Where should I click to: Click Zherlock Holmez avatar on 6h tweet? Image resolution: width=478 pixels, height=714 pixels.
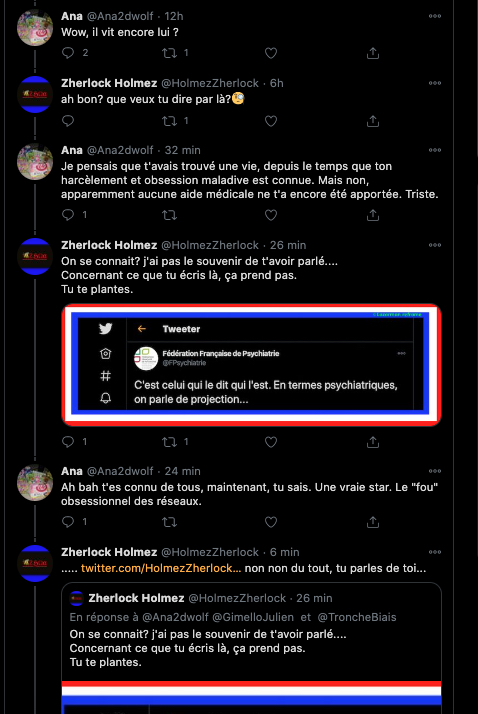(35, 94)
